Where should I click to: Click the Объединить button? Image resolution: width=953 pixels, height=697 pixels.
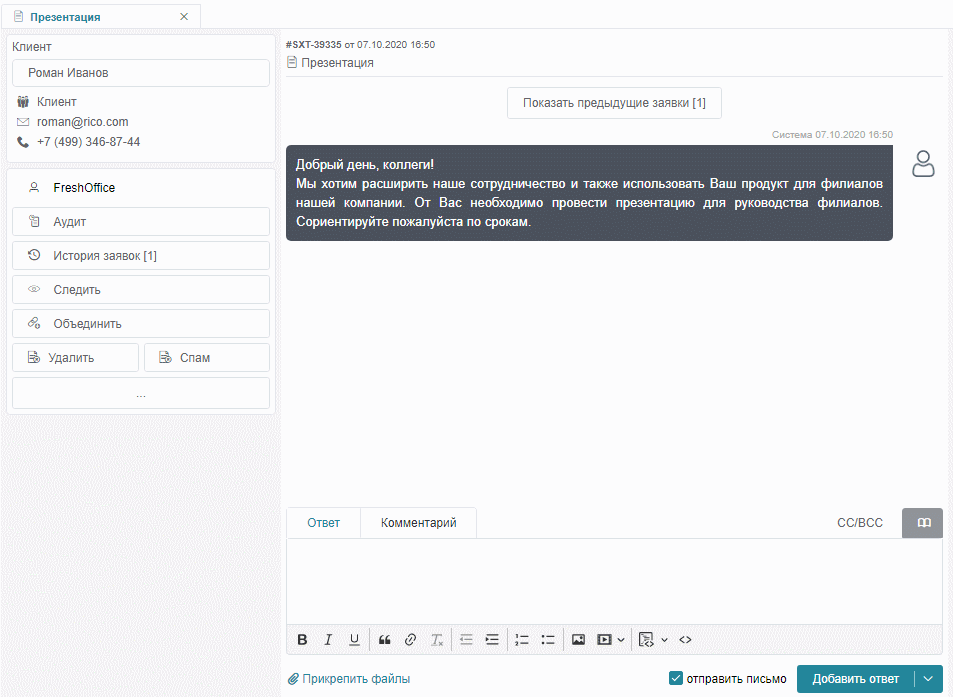point(141,324)
